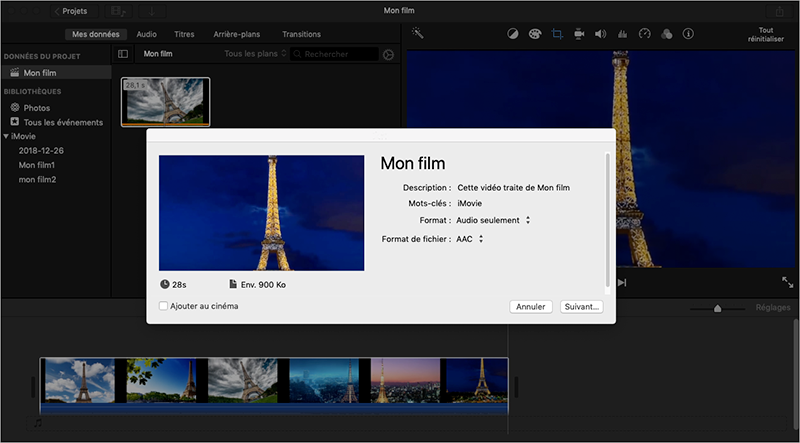Switch to Mes données tab

click(95, 34)
